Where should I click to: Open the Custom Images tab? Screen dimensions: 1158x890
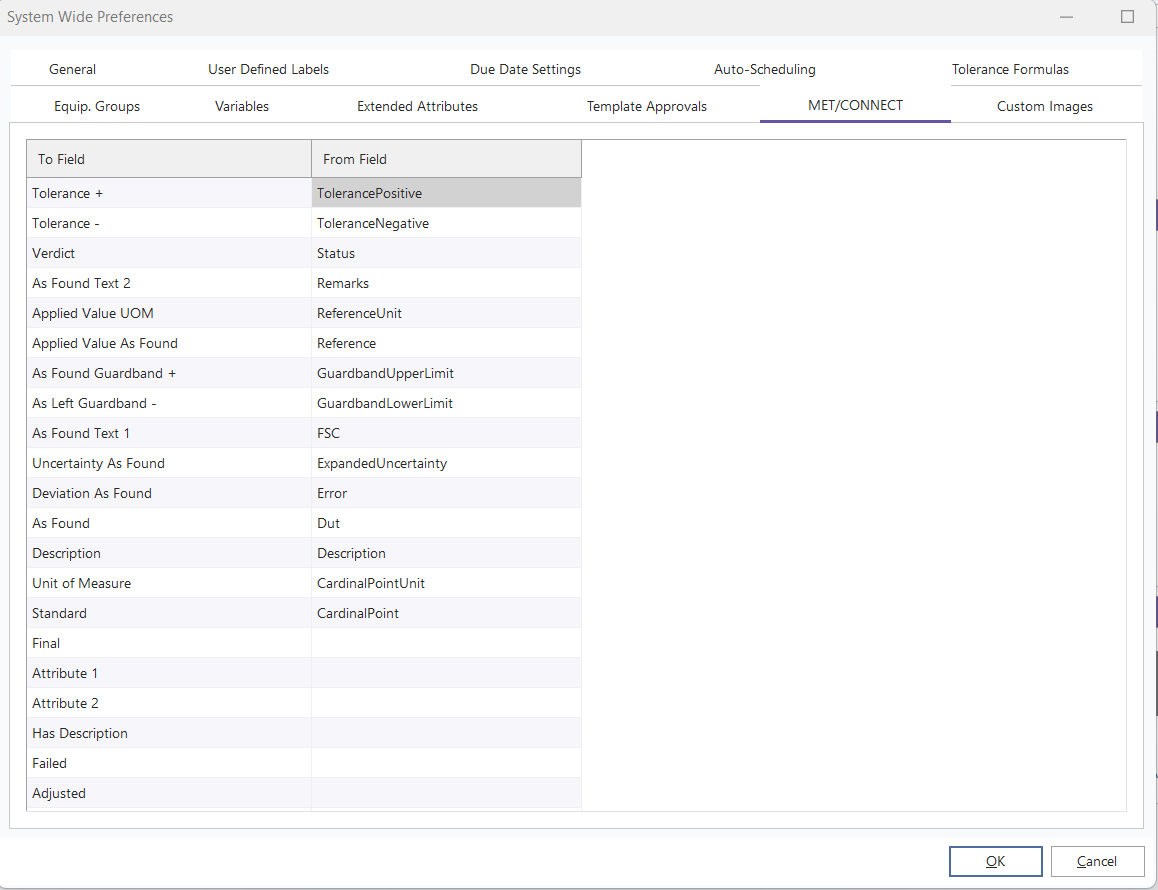pos(1044,106)
